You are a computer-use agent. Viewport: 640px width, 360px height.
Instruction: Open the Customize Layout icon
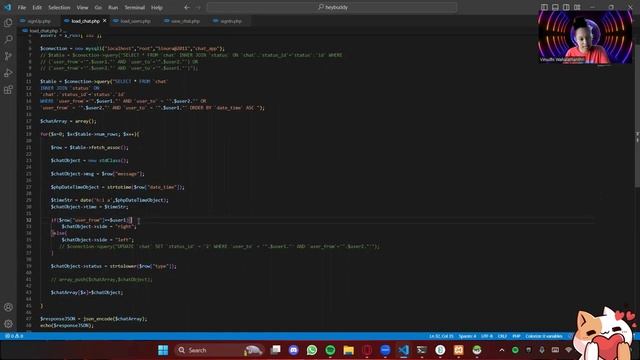(x=577, y=7)
